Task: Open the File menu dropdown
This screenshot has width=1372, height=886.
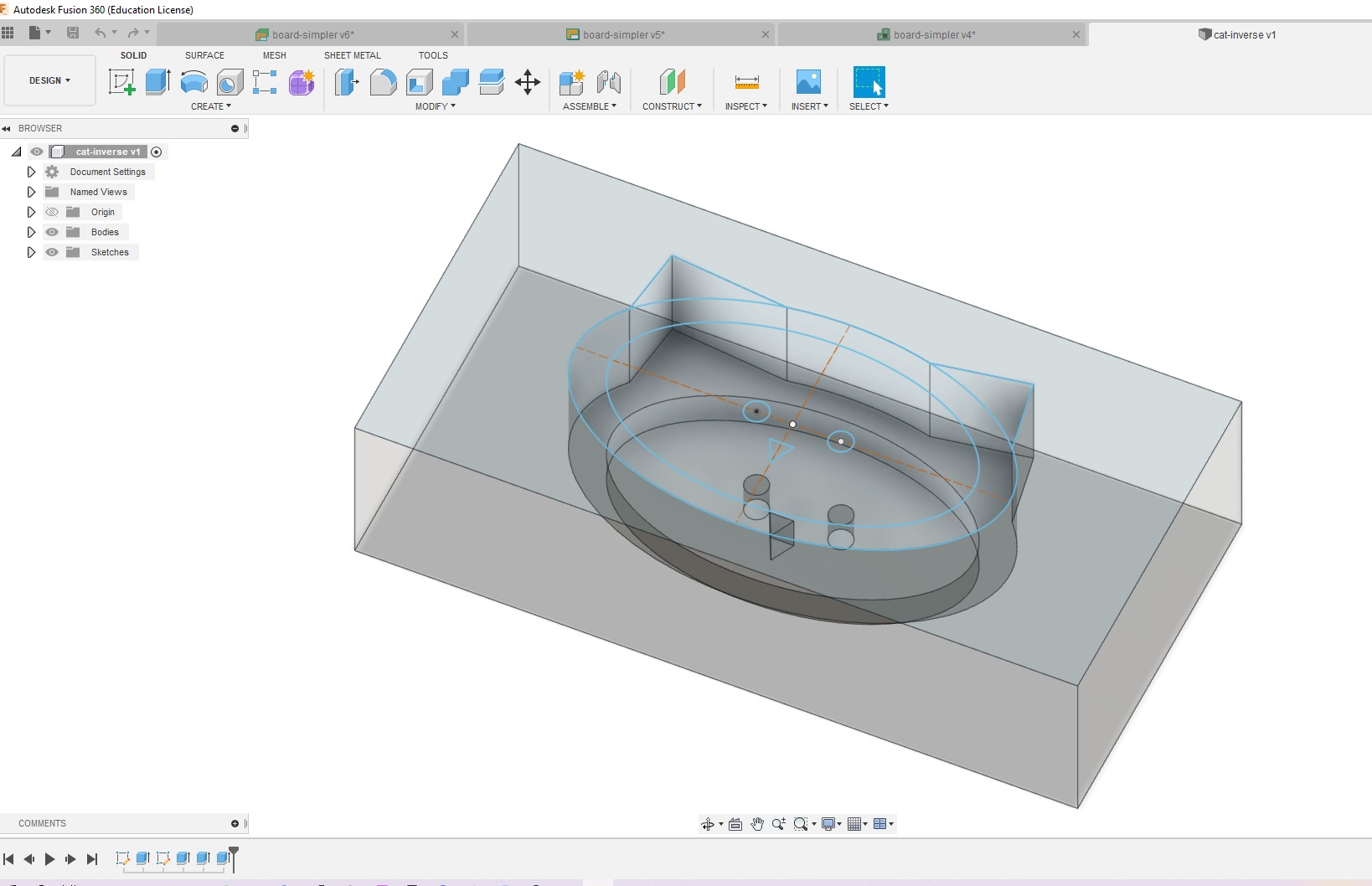Action: (x=39, y=33)
